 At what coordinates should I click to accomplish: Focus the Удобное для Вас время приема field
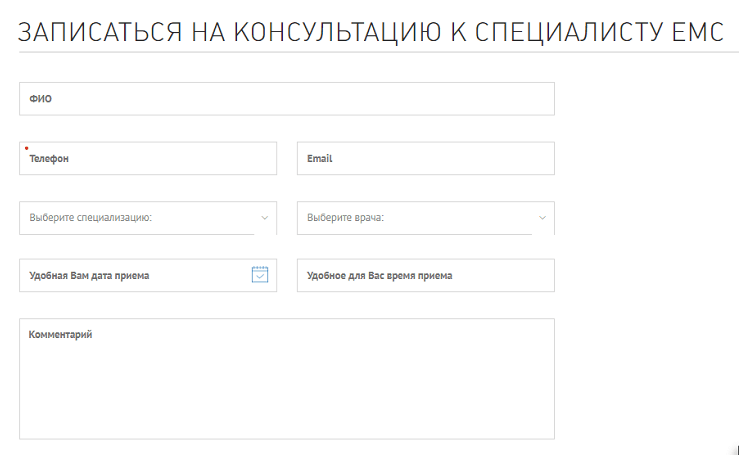425,276
